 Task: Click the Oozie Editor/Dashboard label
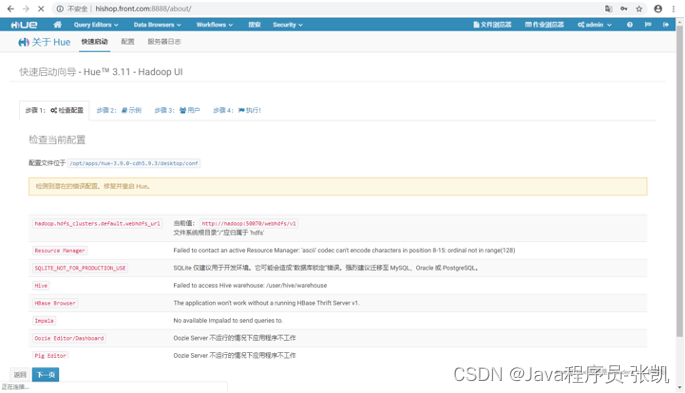pyautogui.click(x=69, y=338)
